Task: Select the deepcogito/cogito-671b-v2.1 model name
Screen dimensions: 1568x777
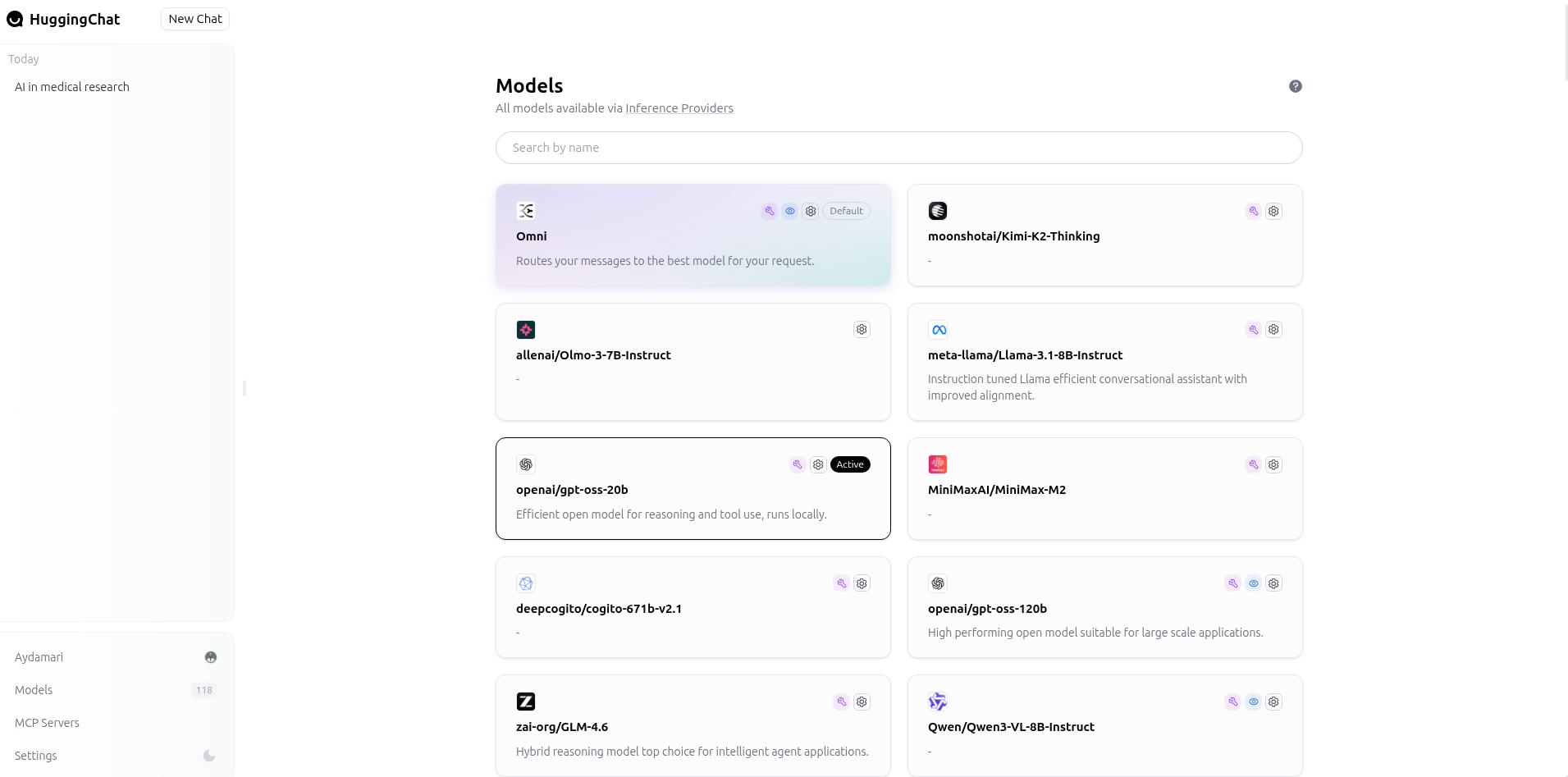Action: tap(599, 609)
